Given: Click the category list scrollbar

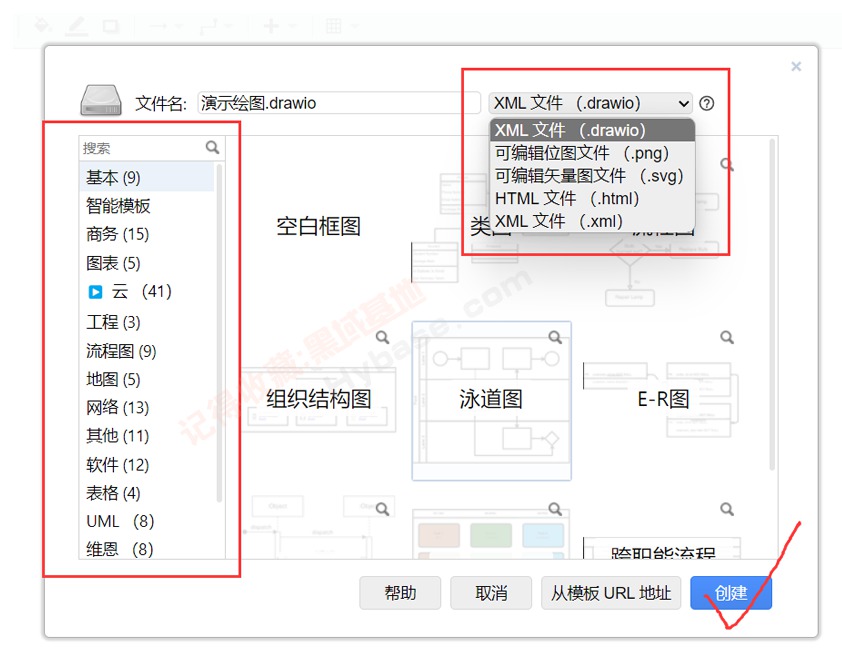Looking at the screenshot, I should (x=219, y=333).
